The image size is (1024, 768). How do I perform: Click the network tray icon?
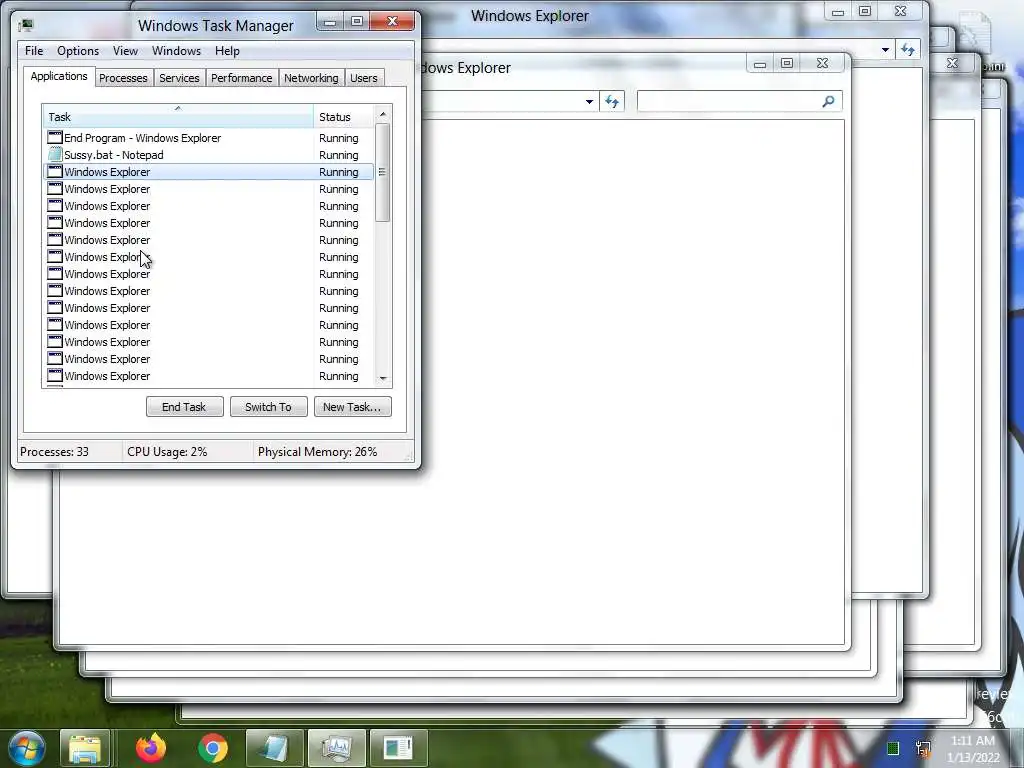pyautogui.click(x=923, y=748)
